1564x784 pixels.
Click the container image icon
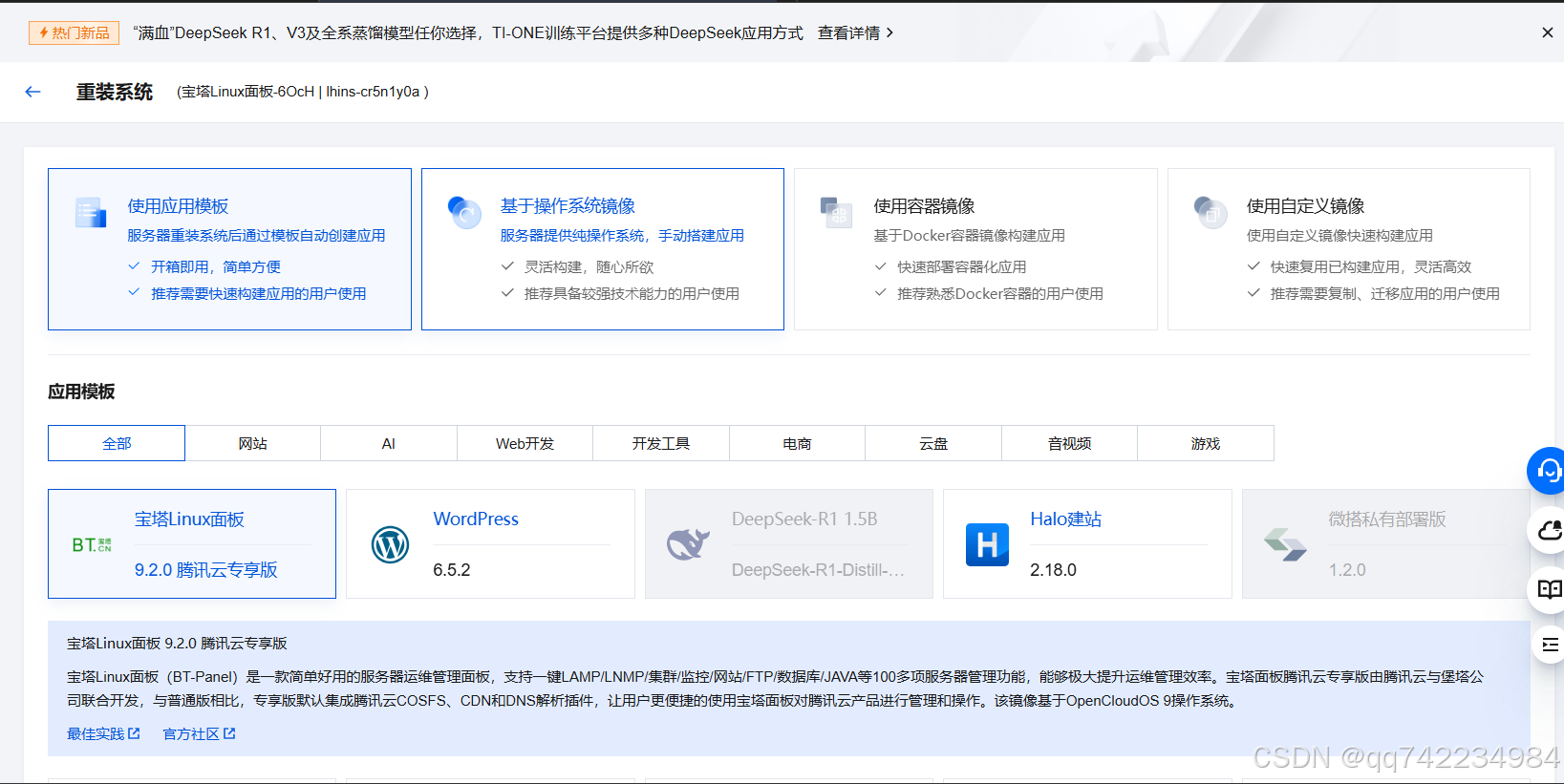836,212
